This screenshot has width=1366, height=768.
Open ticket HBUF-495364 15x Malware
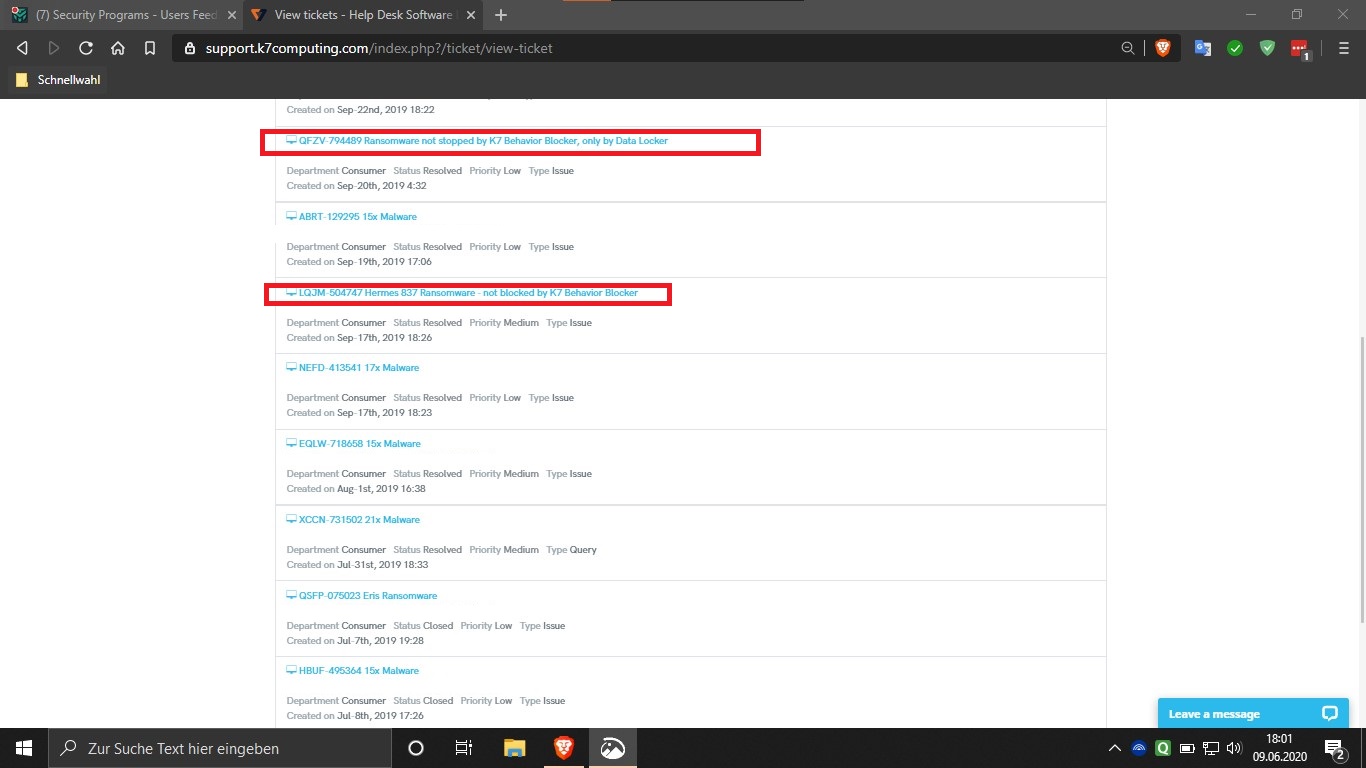(x=359, y=671)
